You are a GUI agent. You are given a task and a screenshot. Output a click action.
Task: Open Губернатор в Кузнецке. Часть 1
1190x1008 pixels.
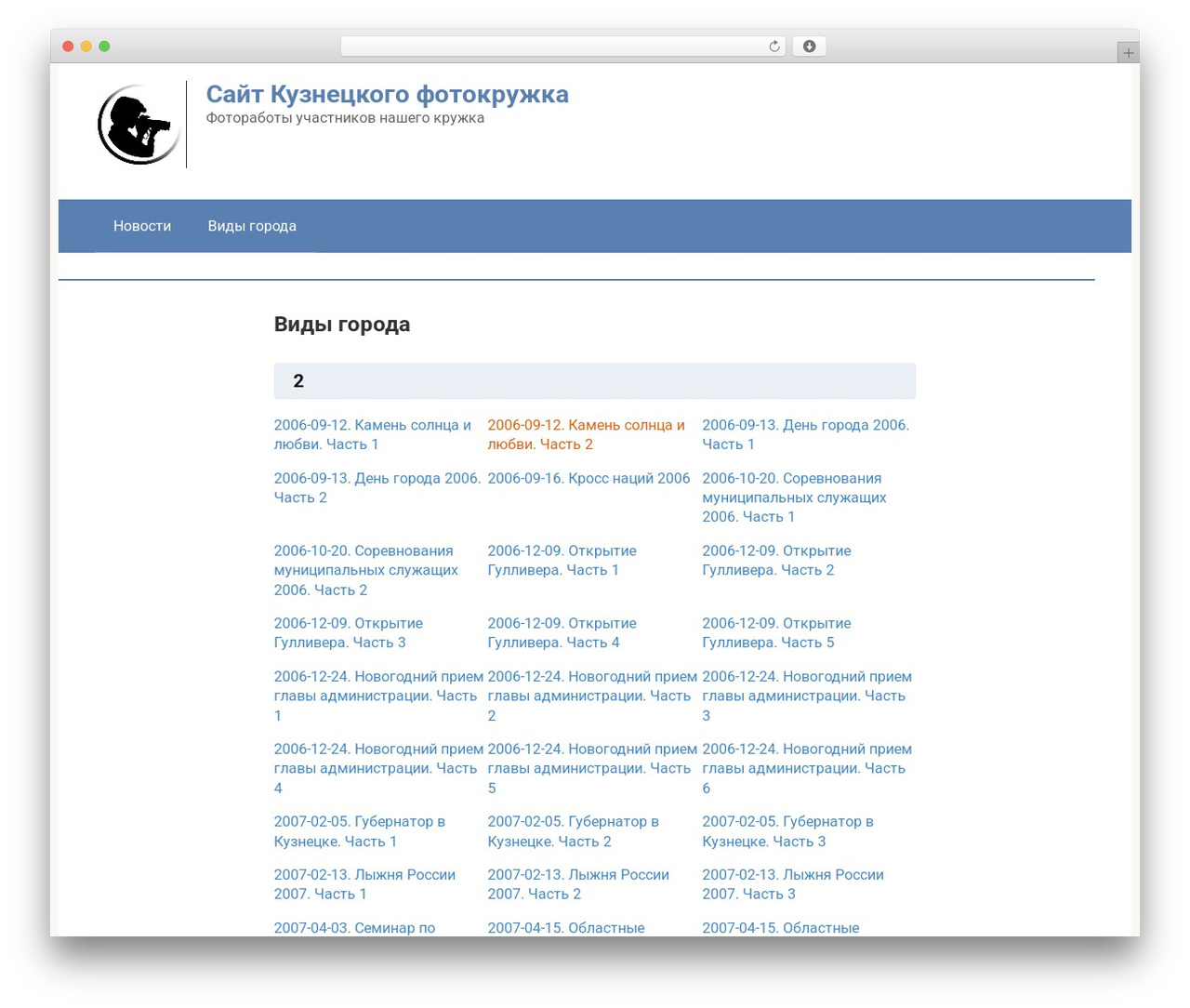tap(360, 831)
